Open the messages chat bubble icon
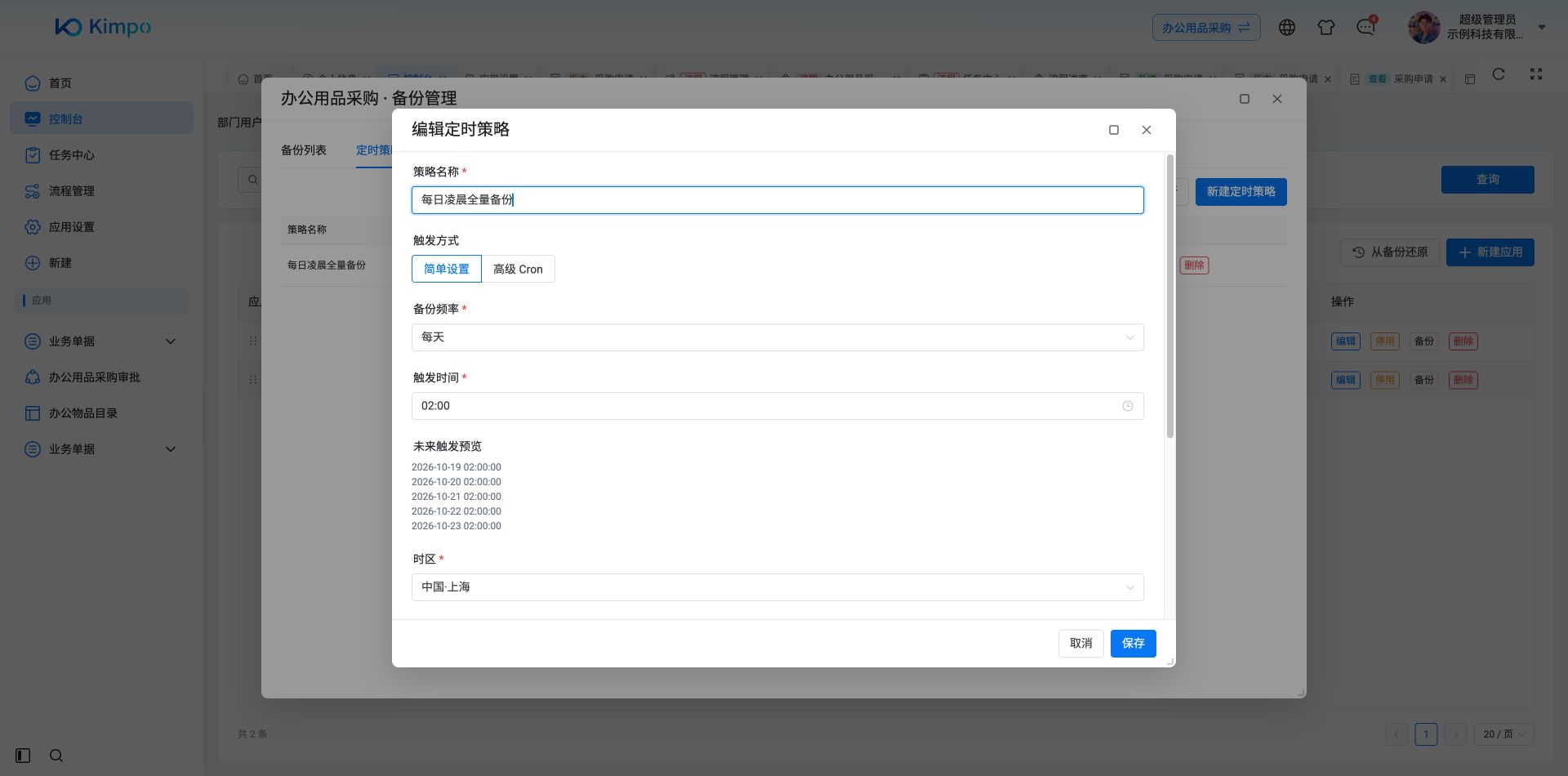 pos(1365,28)
